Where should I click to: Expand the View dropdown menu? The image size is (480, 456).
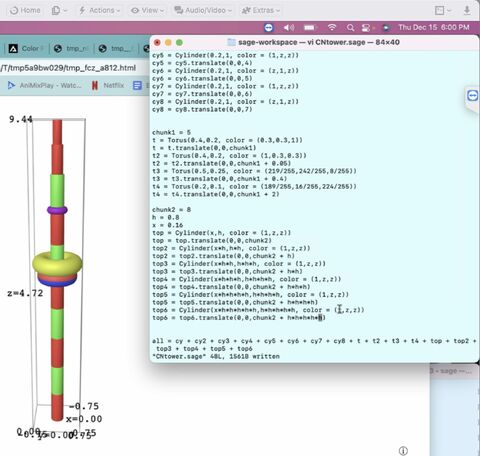tap(147, 10)
